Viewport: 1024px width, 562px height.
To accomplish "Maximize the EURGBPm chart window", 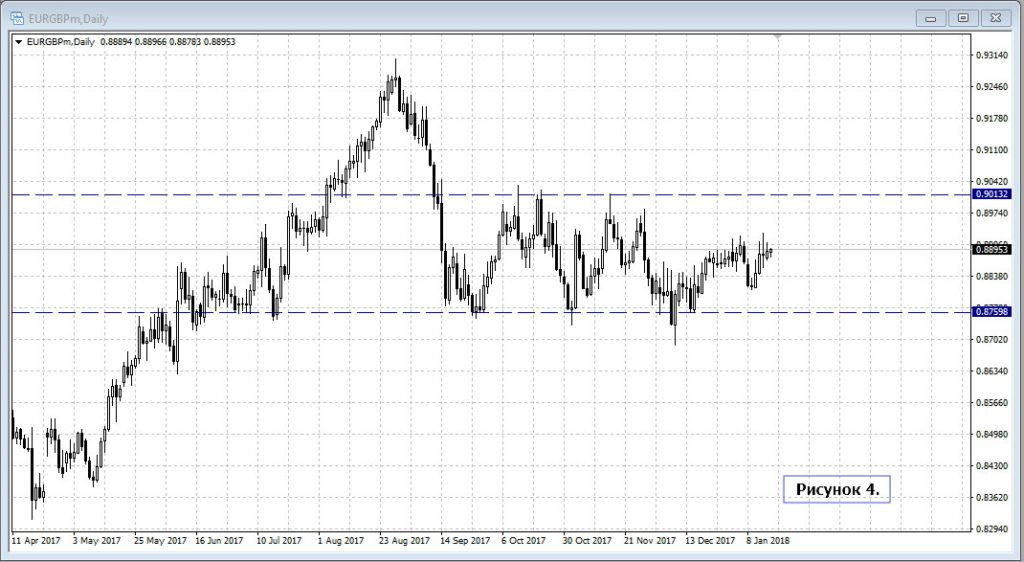I will pyautogui.click(x=963, y=17).
